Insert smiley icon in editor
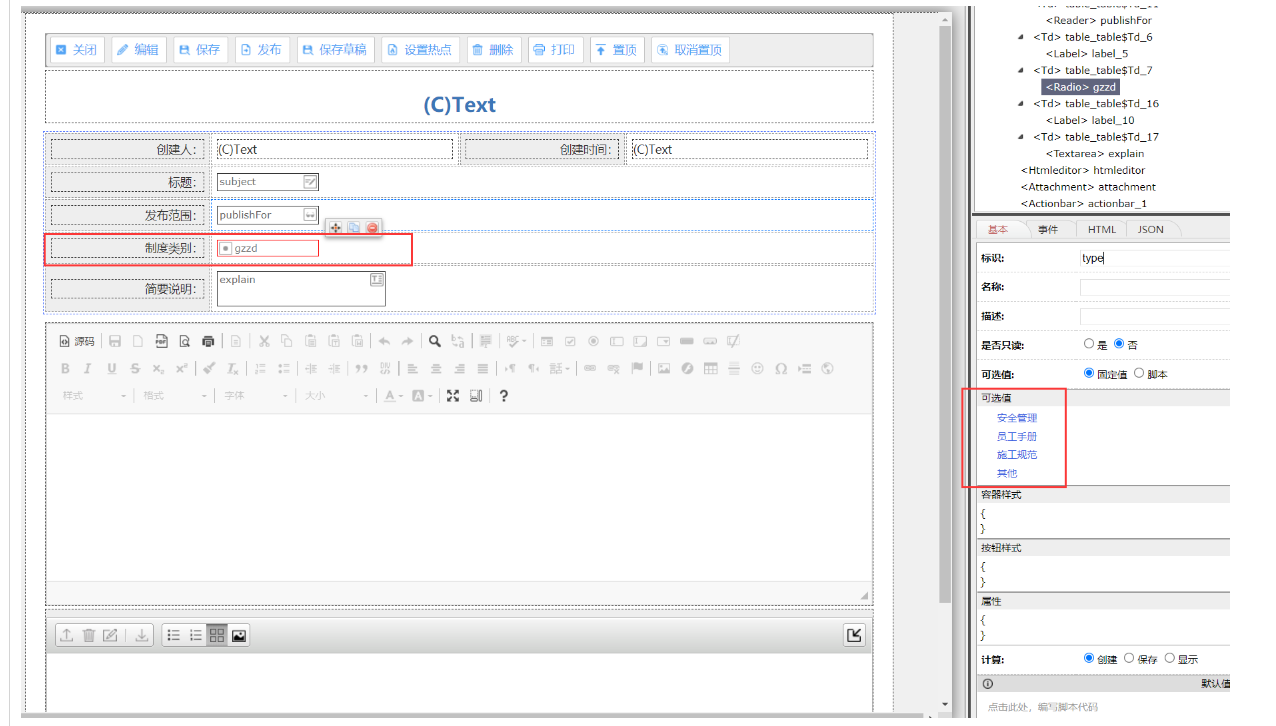1276x726 pixels. (x=758, y=368)
